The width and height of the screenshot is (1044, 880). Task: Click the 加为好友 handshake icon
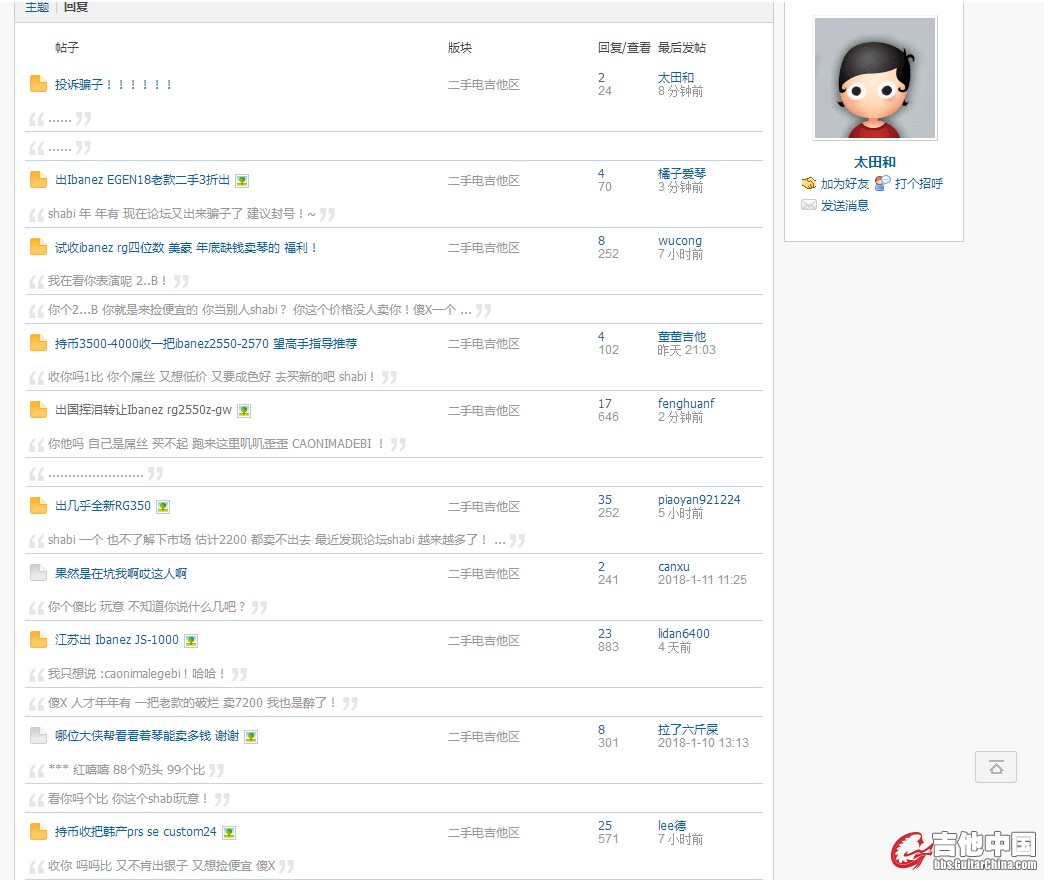click(809, 184)
